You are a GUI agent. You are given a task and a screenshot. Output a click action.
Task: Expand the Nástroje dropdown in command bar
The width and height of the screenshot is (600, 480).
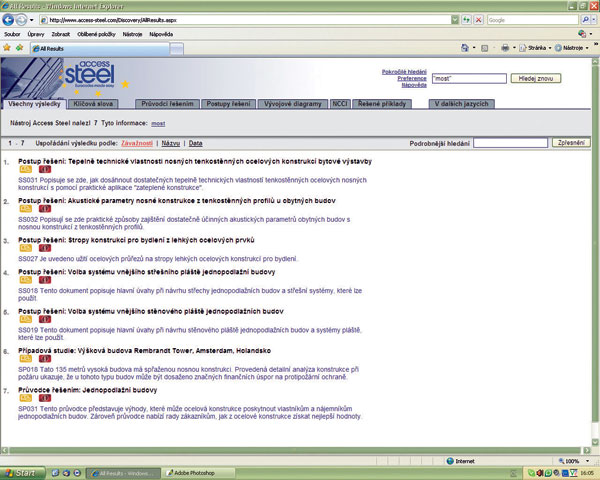(575, 46)
